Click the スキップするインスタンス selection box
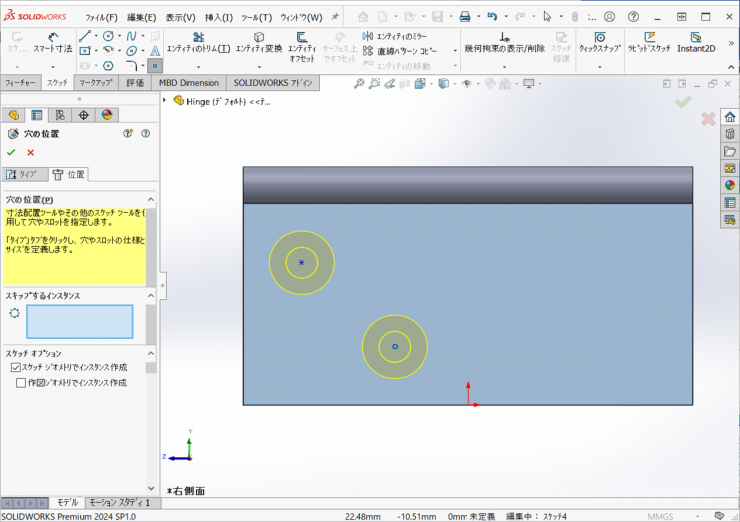 pyautogui.click(x=79, y=321)
